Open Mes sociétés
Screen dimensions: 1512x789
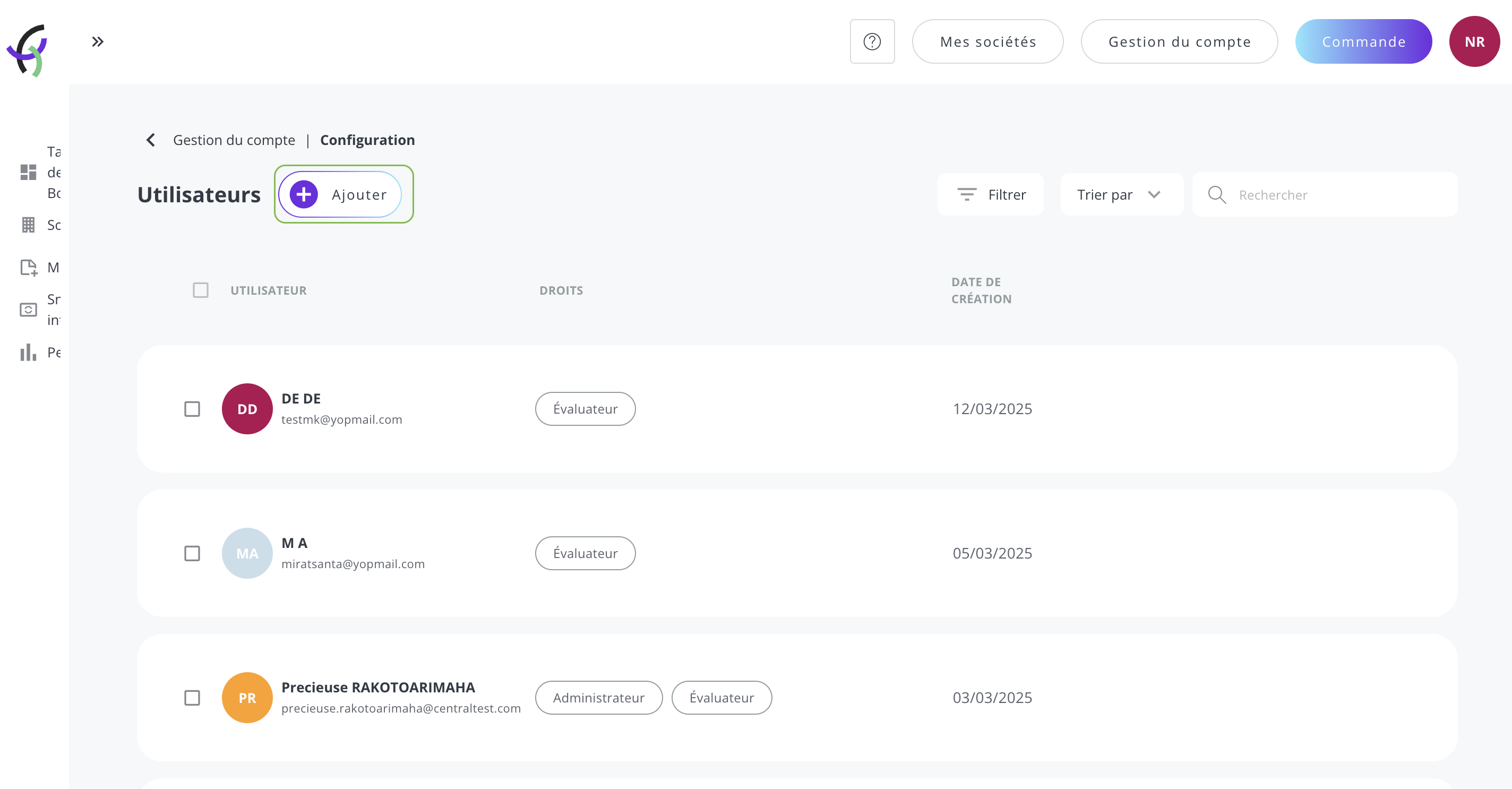987,42
